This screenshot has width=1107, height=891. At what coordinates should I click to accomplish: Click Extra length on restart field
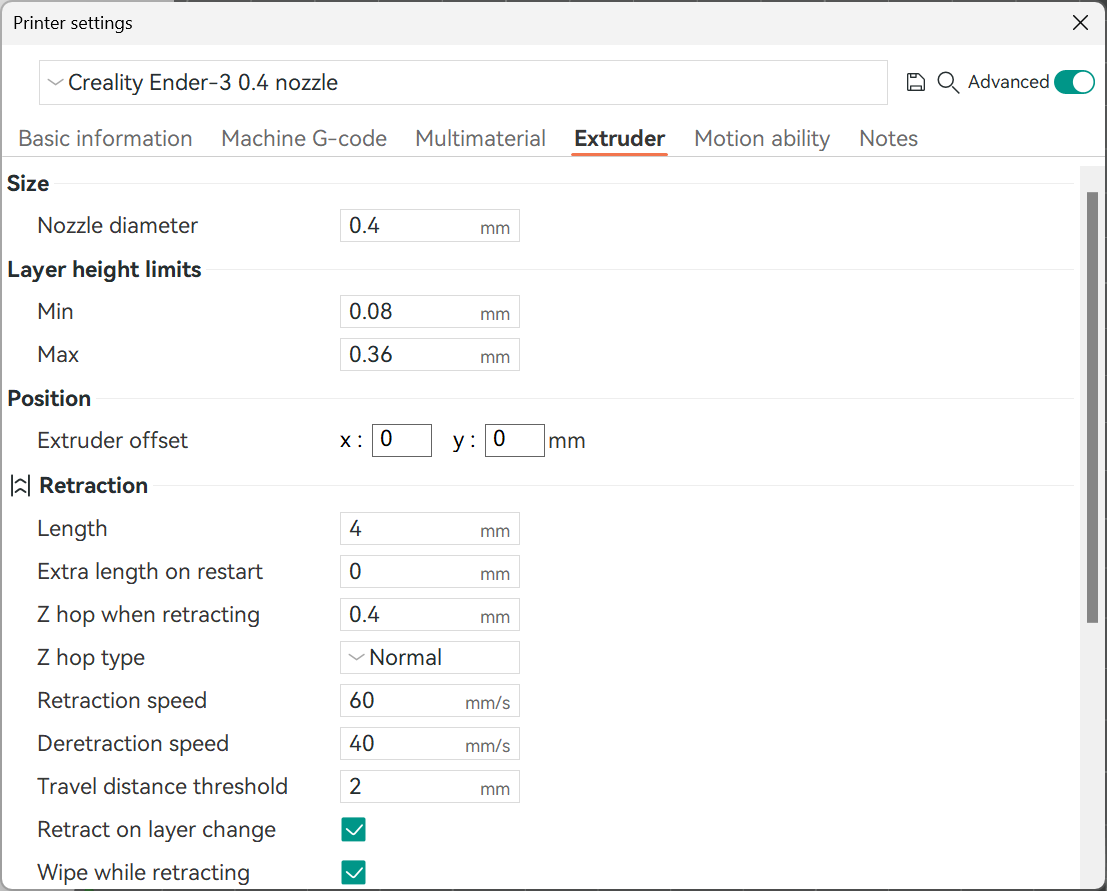click(430, 572)
